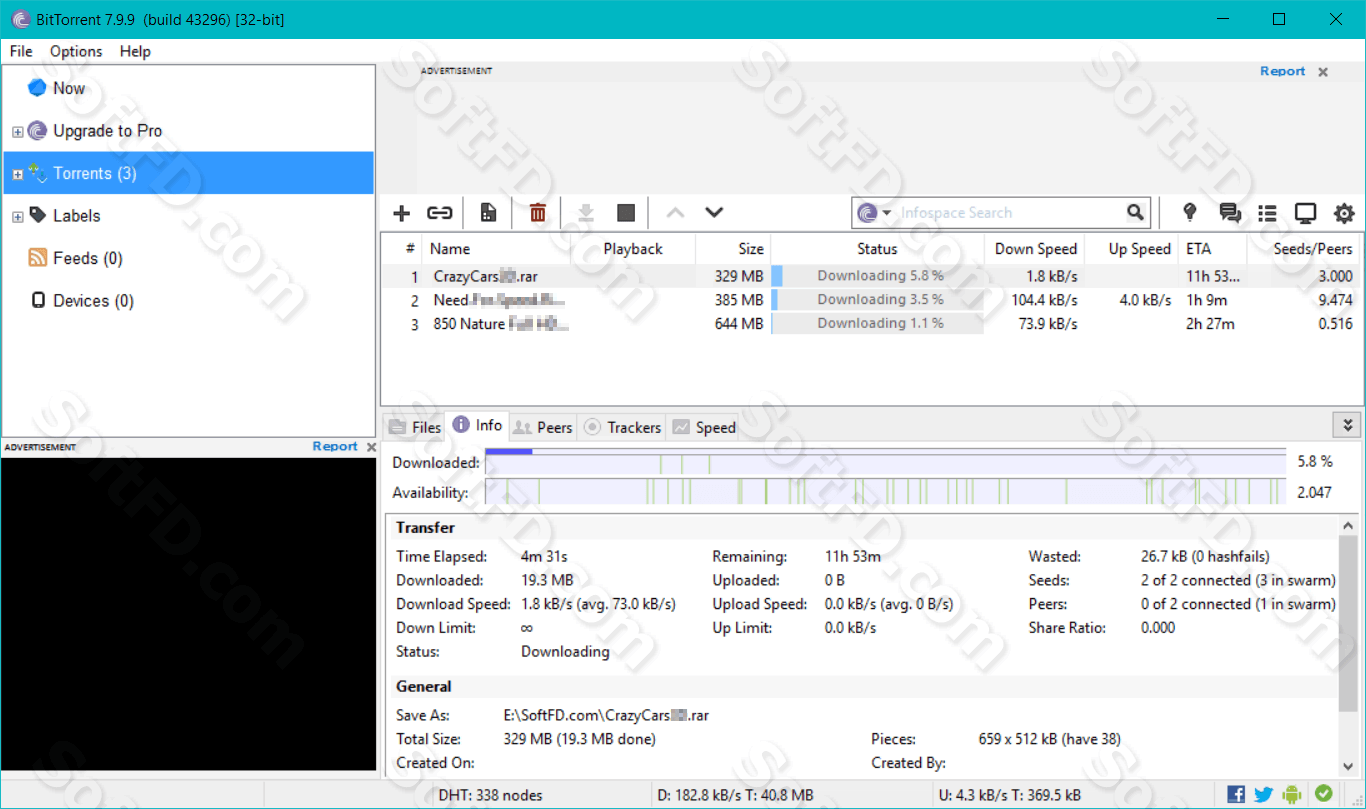The height and width of the screenshot is (809, 1366).
Task: Click the Availability pieces bar
Action: pyautogui.click(x=886, y=492)
